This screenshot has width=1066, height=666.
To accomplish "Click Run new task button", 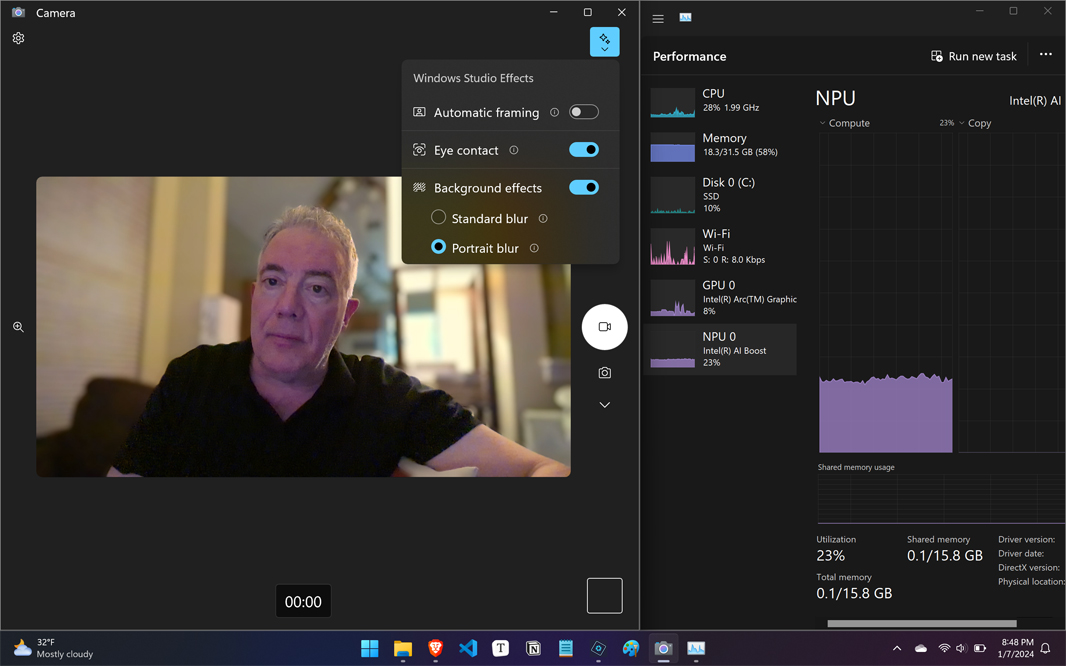I will pyautogui.click(x=973, y=56).
